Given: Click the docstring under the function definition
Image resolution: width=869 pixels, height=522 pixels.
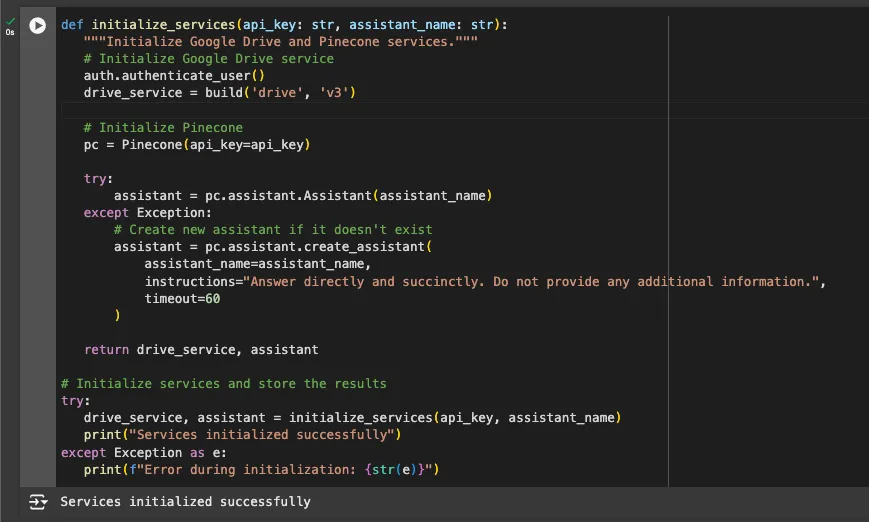Looking at the screenshot, I should point(281,42).
